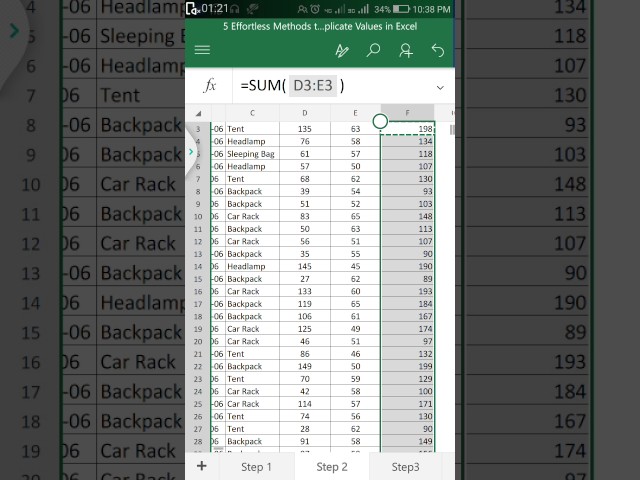This screenshot has width=640, height=480.
Task: Select column C header
Action: (252, 113)
